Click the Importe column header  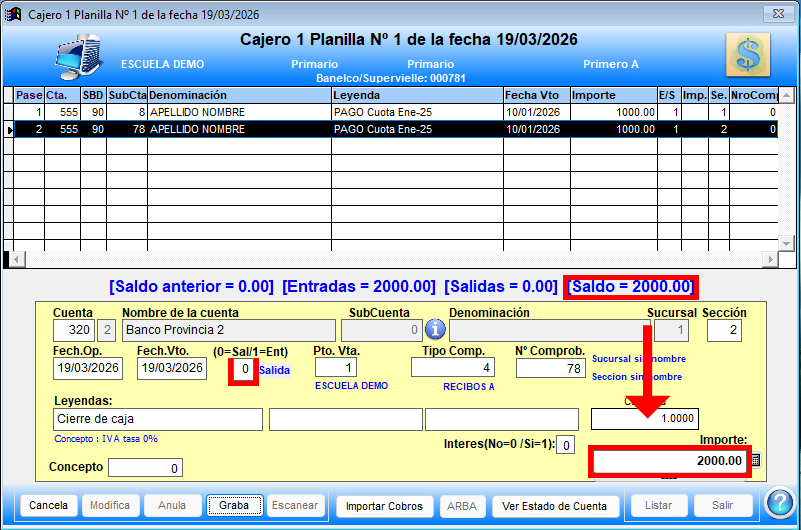[611, 95]
